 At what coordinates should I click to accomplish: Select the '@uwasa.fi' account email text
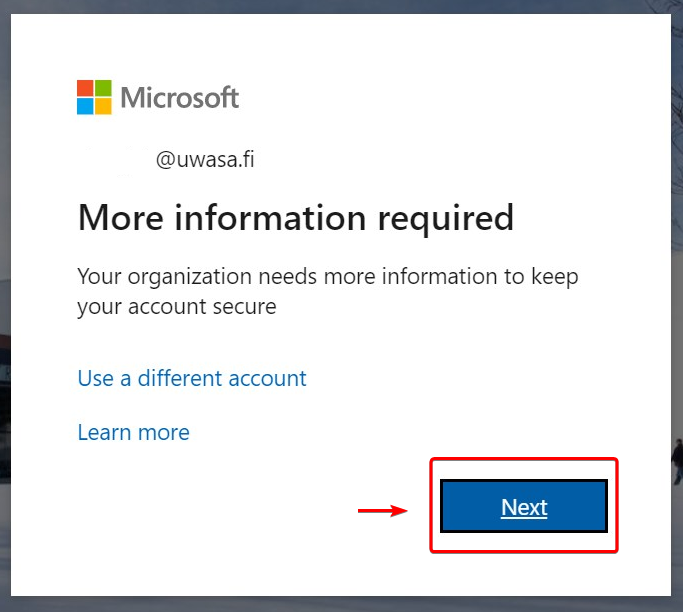pos(205,159)
